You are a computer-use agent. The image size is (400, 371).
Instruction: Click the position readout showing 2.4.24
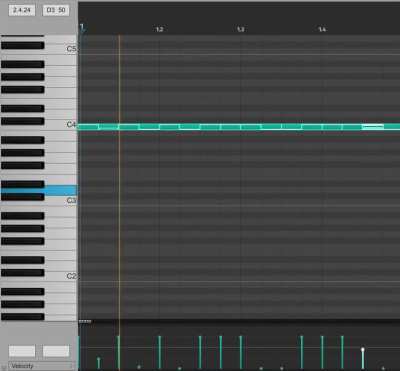coord(22,10)
